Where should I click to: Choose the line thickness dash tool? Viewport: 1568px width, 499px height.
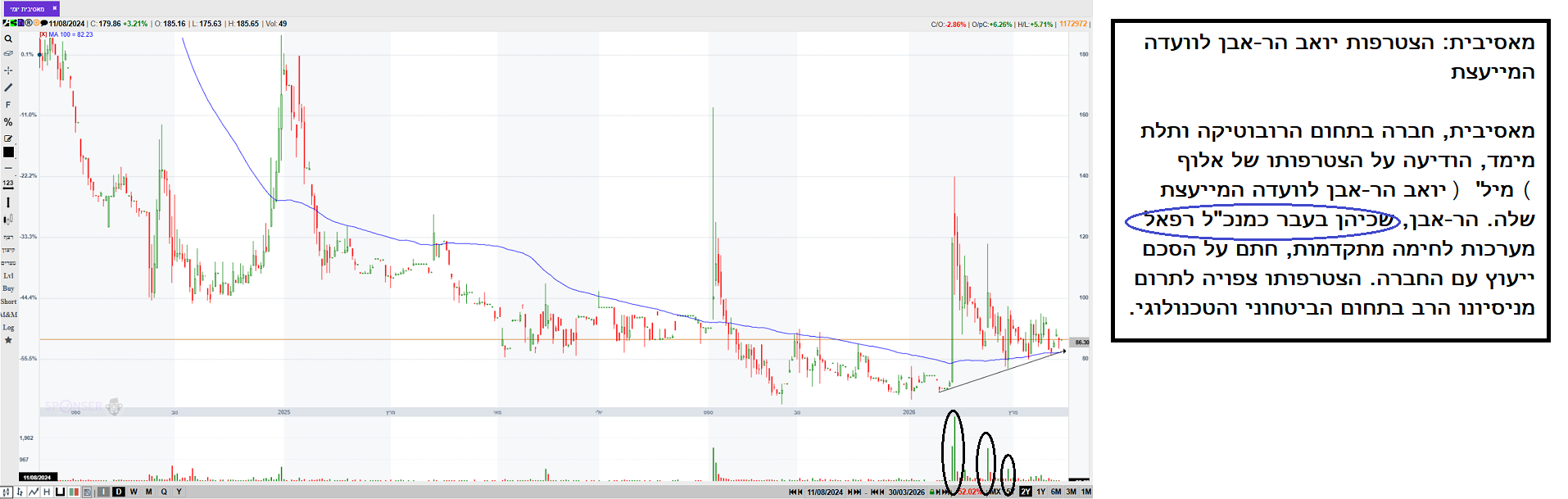[x=8, y=168]
